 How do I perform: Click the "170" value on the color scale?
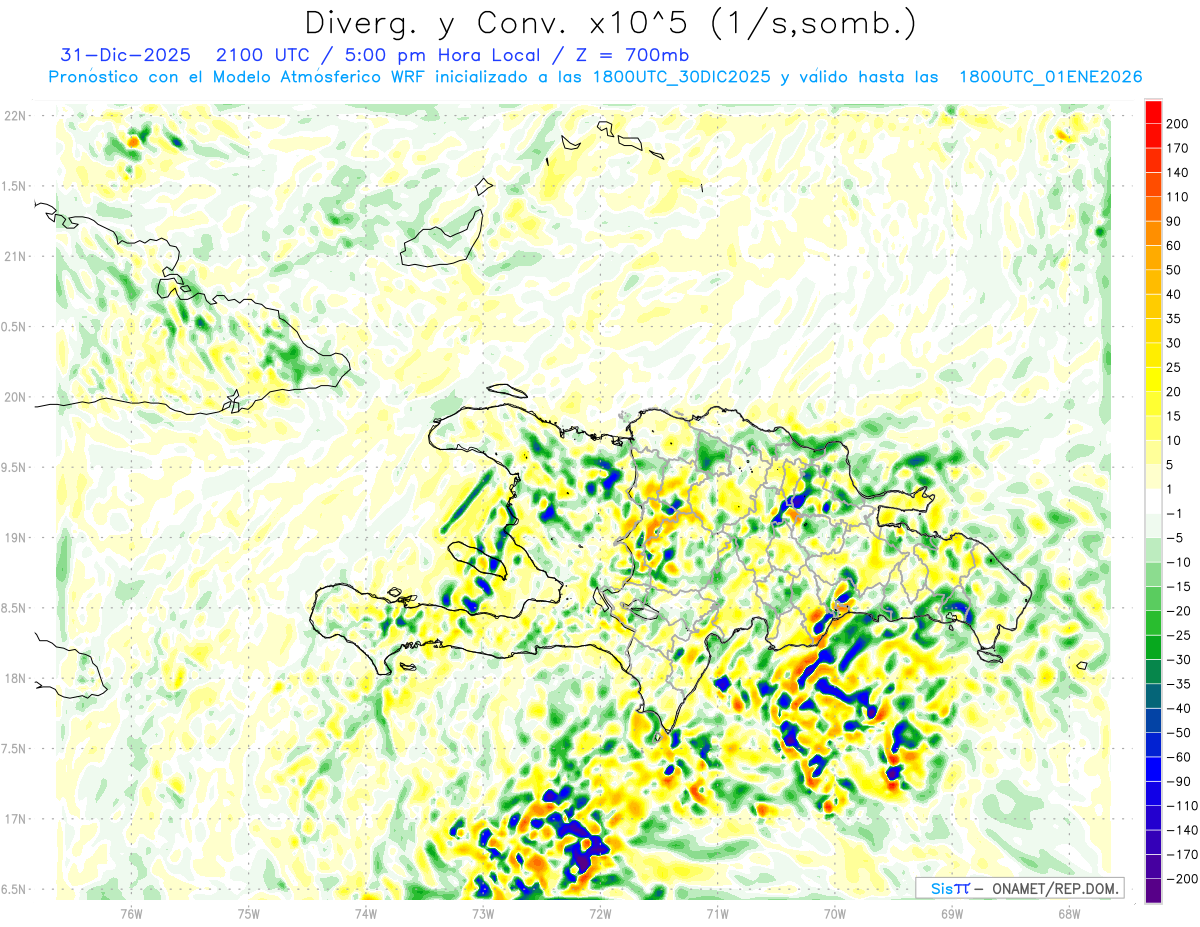[1177, 148]
